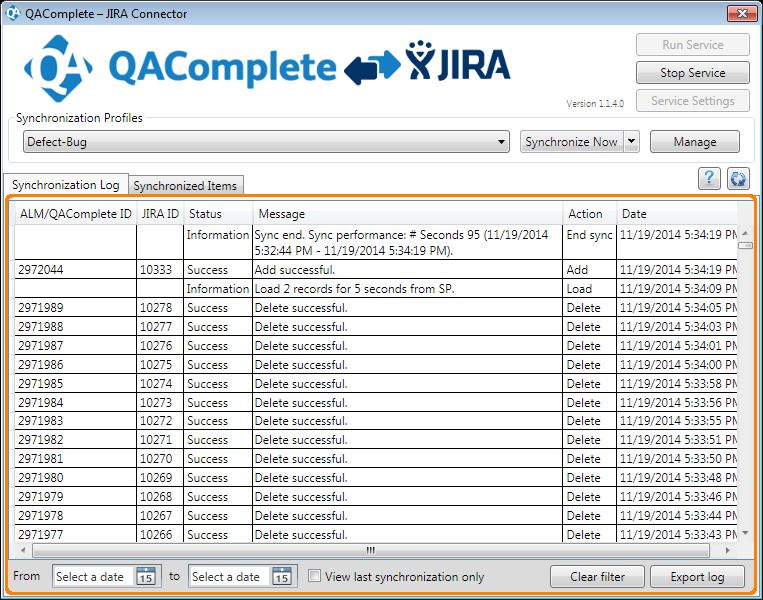Viewport: 763px width, 600px height.
Task: Select the 'End sync' action cell
Action: tap(590, 242)
